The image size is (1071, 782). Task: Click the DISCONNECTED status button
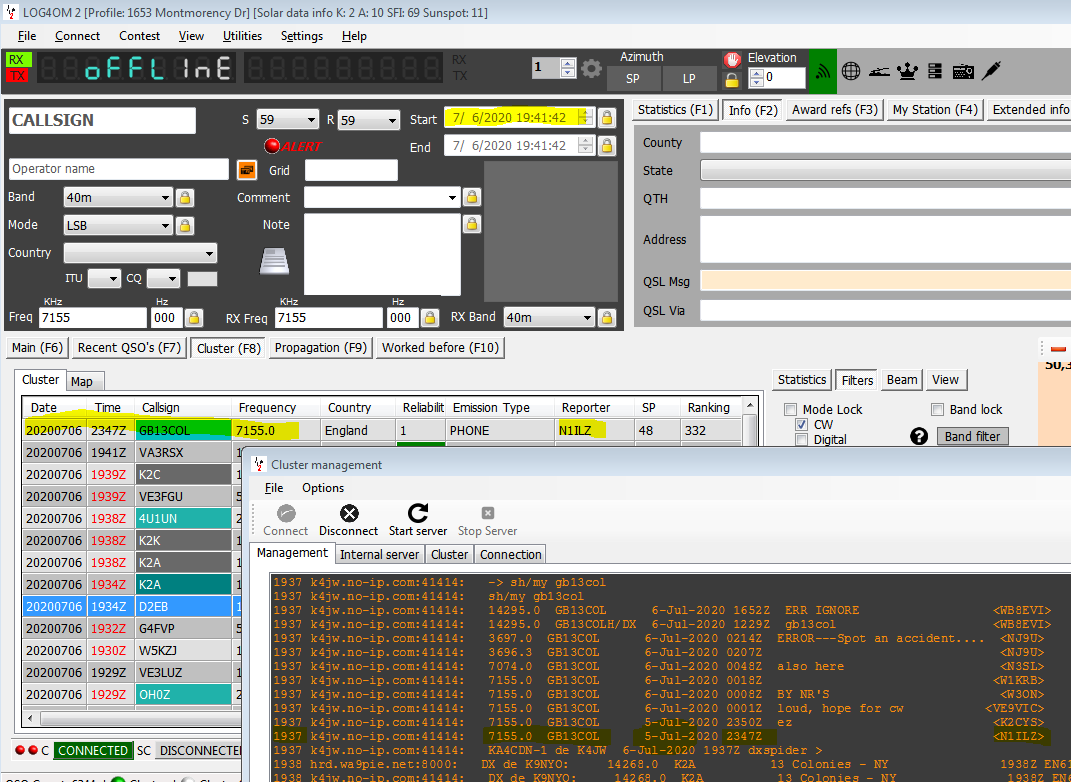199,751
